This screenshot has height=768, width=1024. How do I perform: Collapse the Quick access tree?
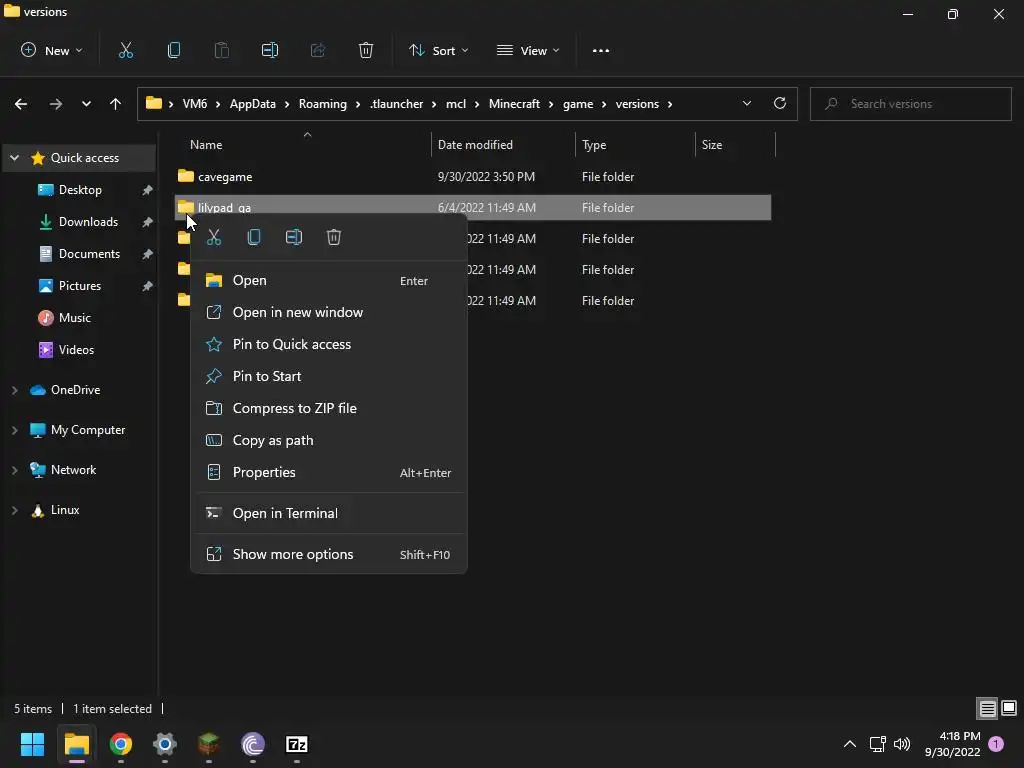pos(14,158)
